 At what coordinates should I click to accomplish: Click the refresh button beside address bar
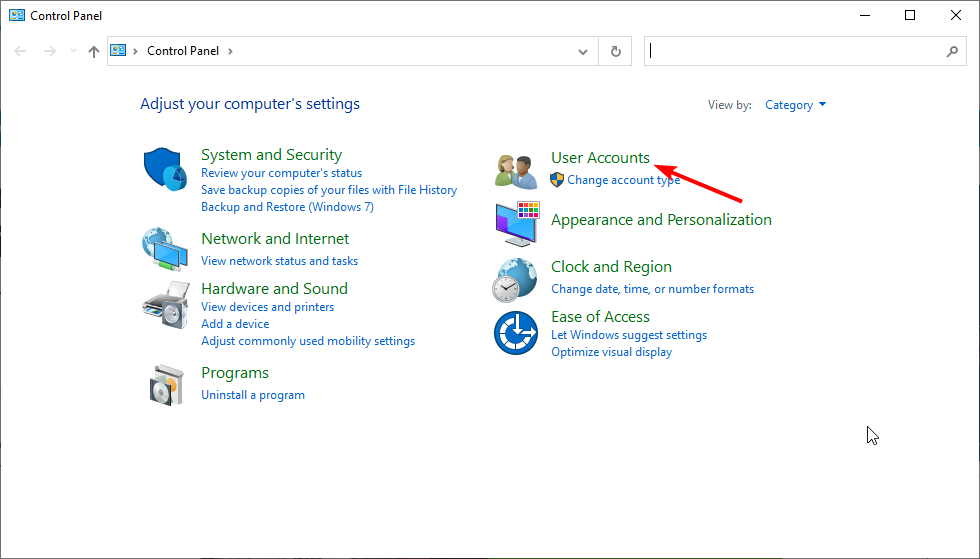click(x=615, y=51)
